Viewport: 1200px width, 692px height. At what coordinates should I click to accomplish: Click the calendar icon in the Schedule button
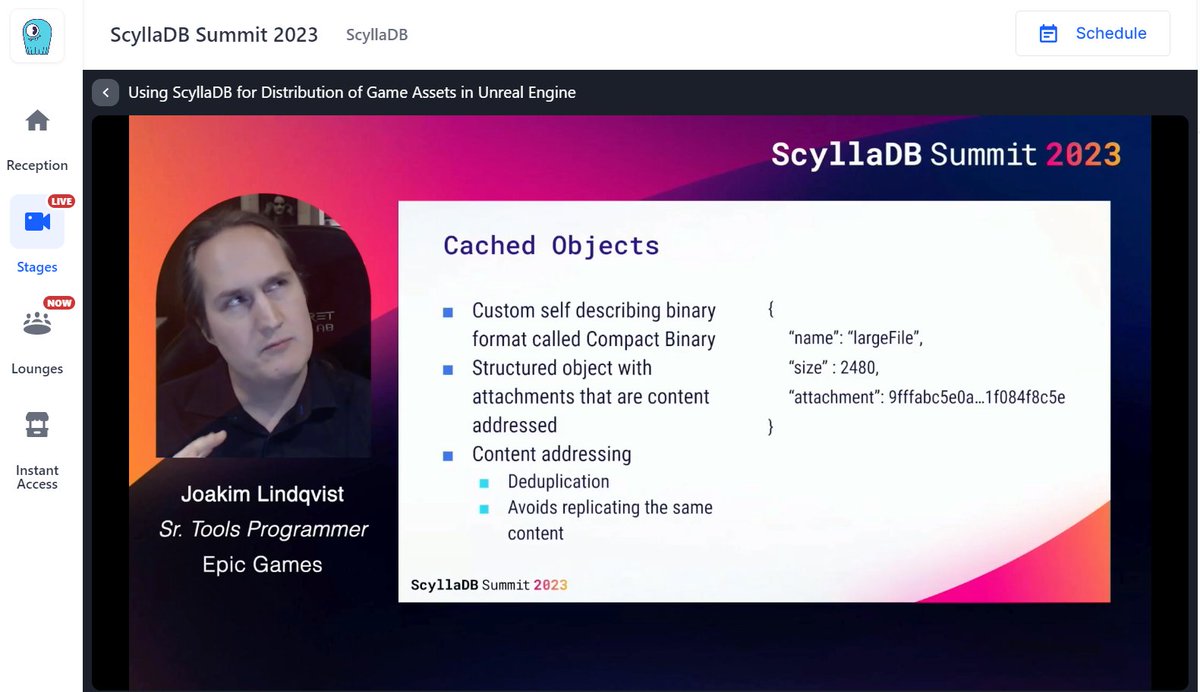coord(1048,34)
